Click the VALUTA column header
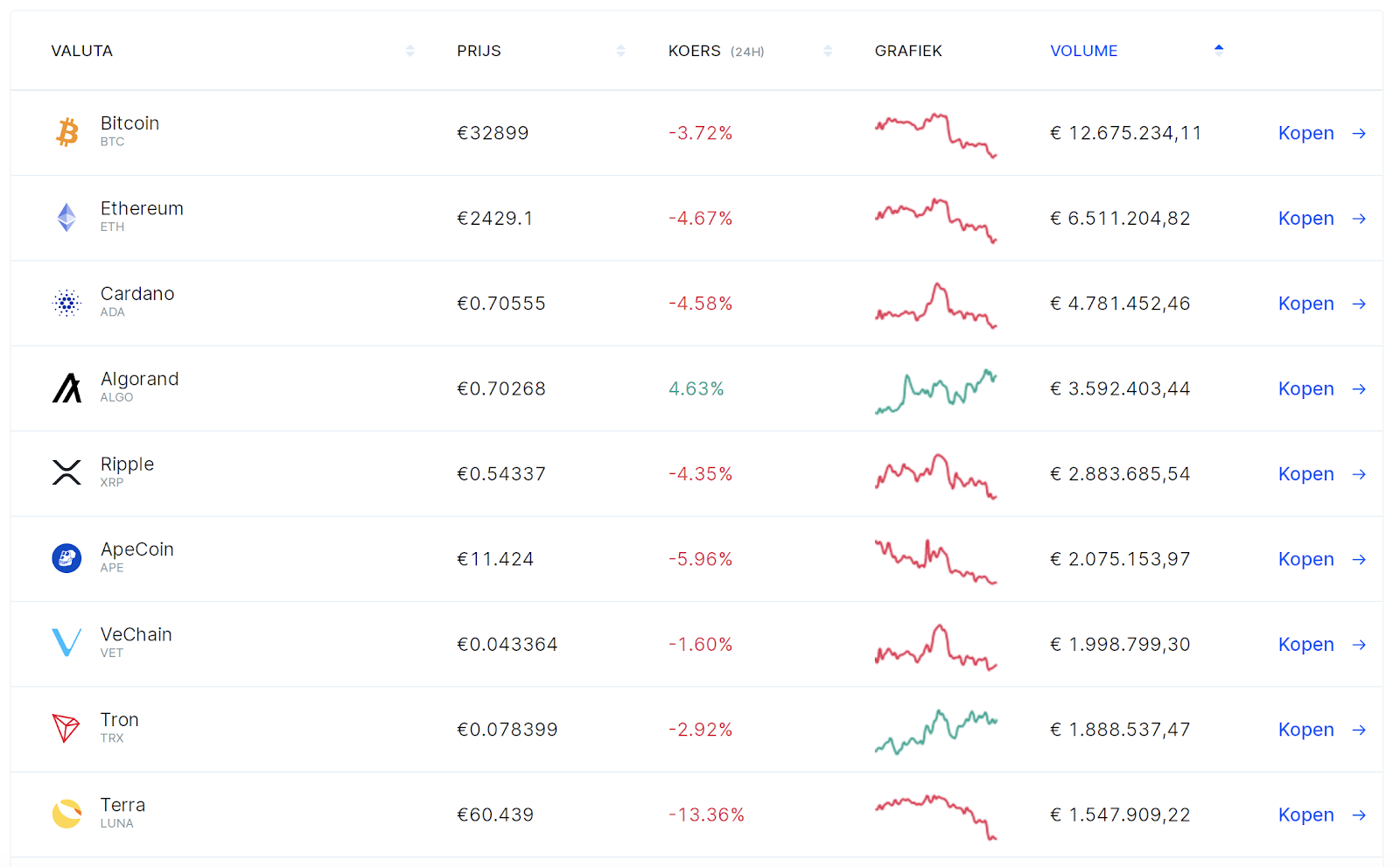 81,51
